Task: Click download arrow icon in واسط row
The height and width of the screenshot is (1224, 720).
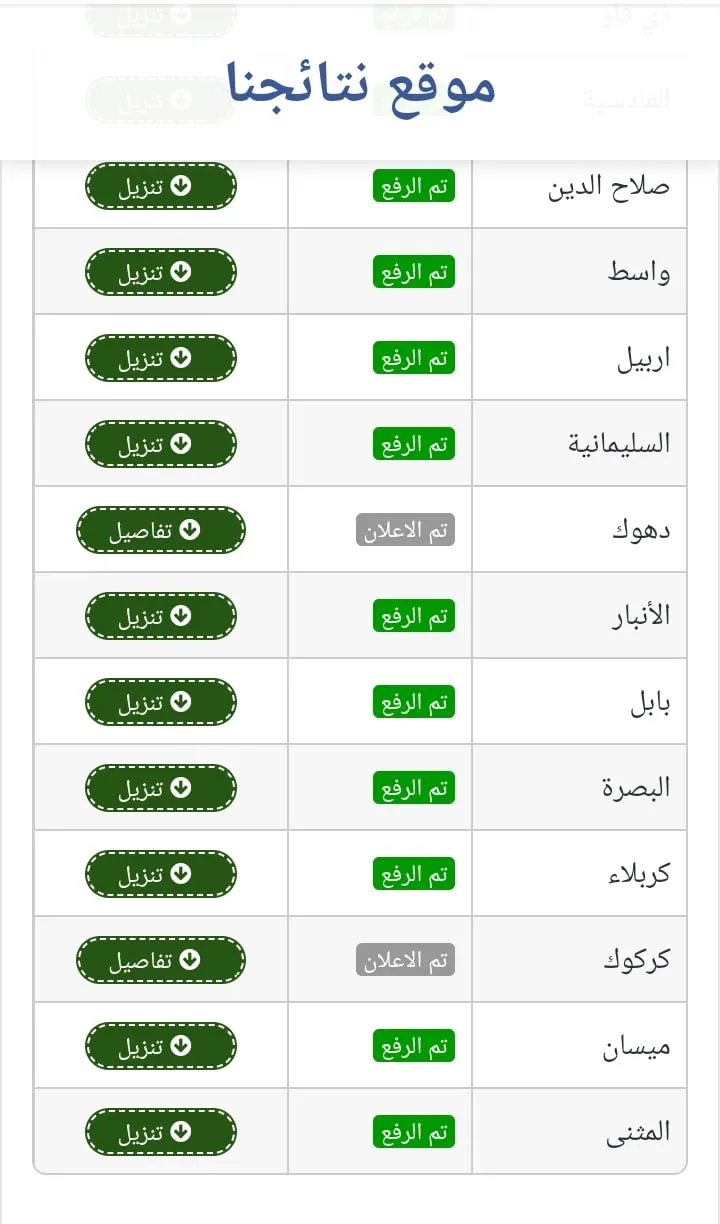Action: [x=181, y=272]
